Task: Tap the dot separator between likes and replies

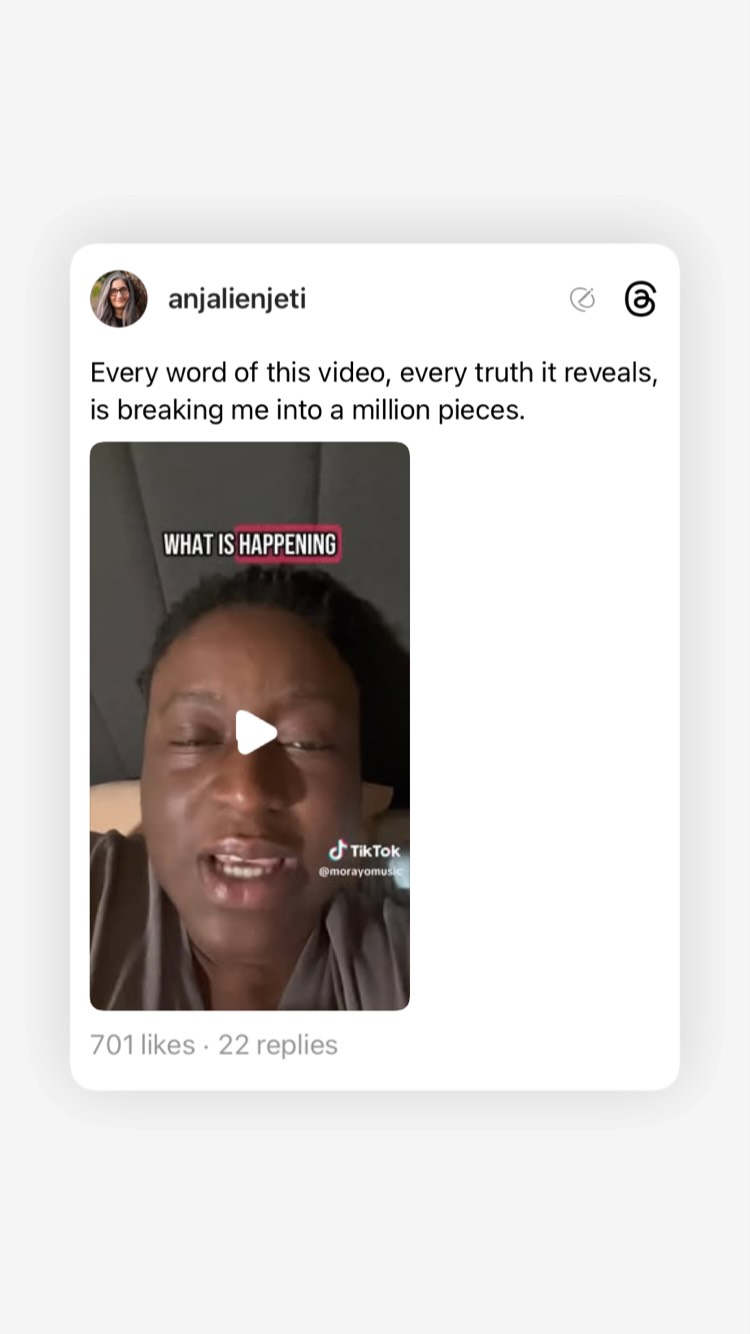Action: pos(206,1046)
